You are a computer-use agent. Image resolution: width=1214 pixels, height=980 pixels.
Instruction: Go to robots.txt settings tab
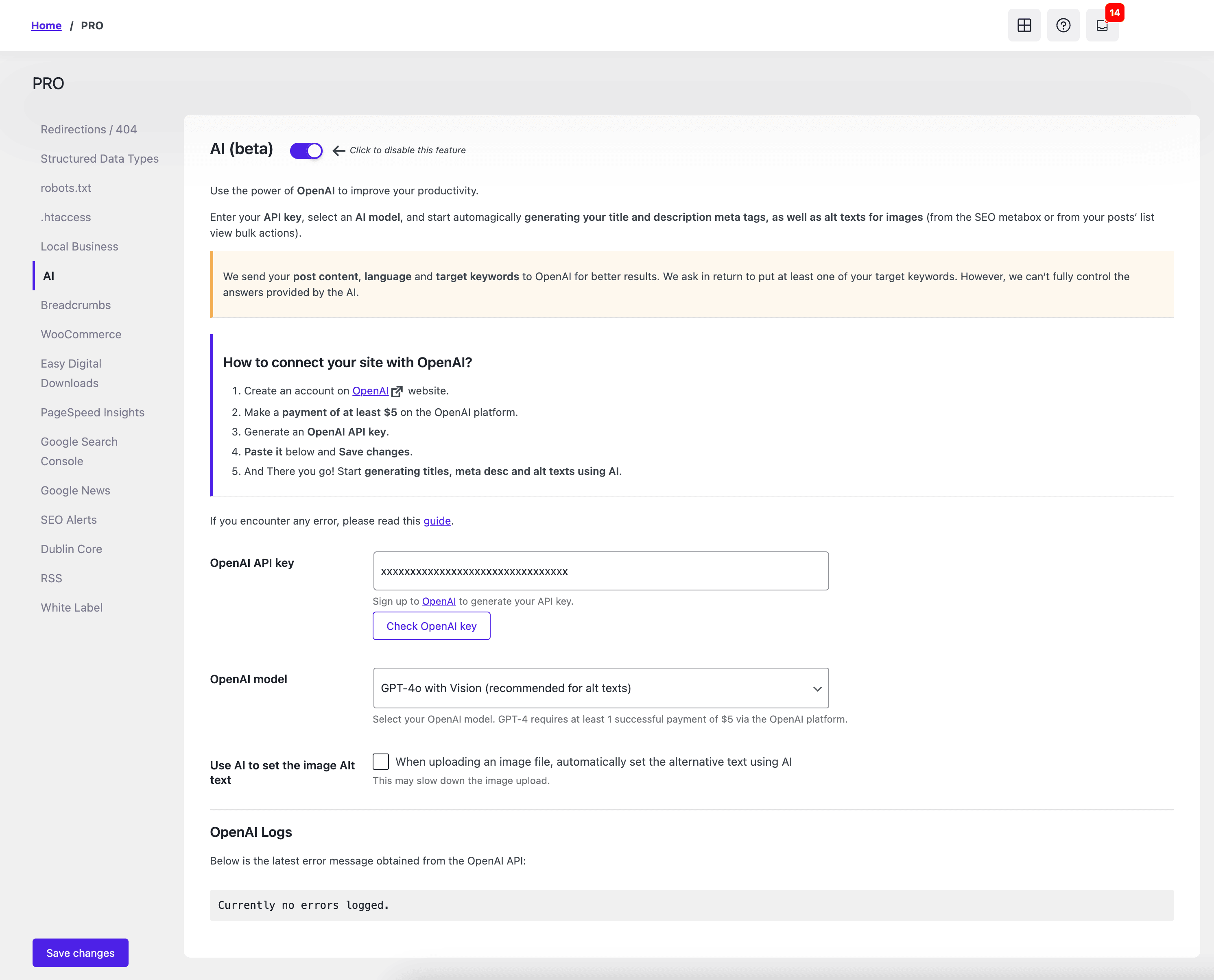tap(66, 188)
